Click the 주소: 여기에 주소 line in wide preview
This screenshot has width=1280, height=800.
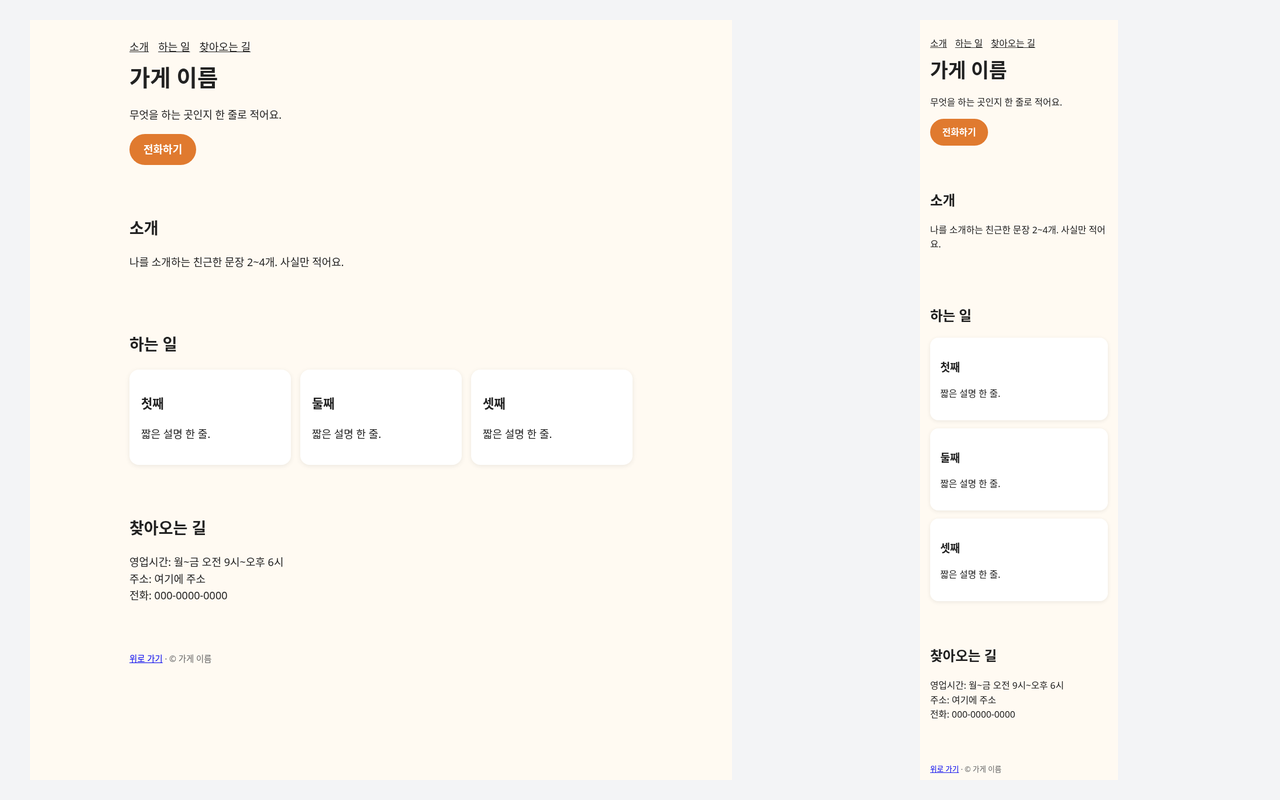click(167, 579)
